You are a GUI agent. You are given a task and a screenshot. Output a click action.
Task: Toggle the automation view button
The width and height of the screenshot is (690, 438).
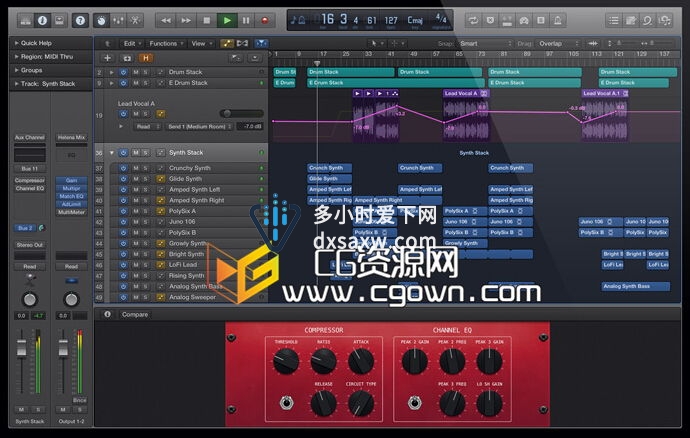(227, 43)
